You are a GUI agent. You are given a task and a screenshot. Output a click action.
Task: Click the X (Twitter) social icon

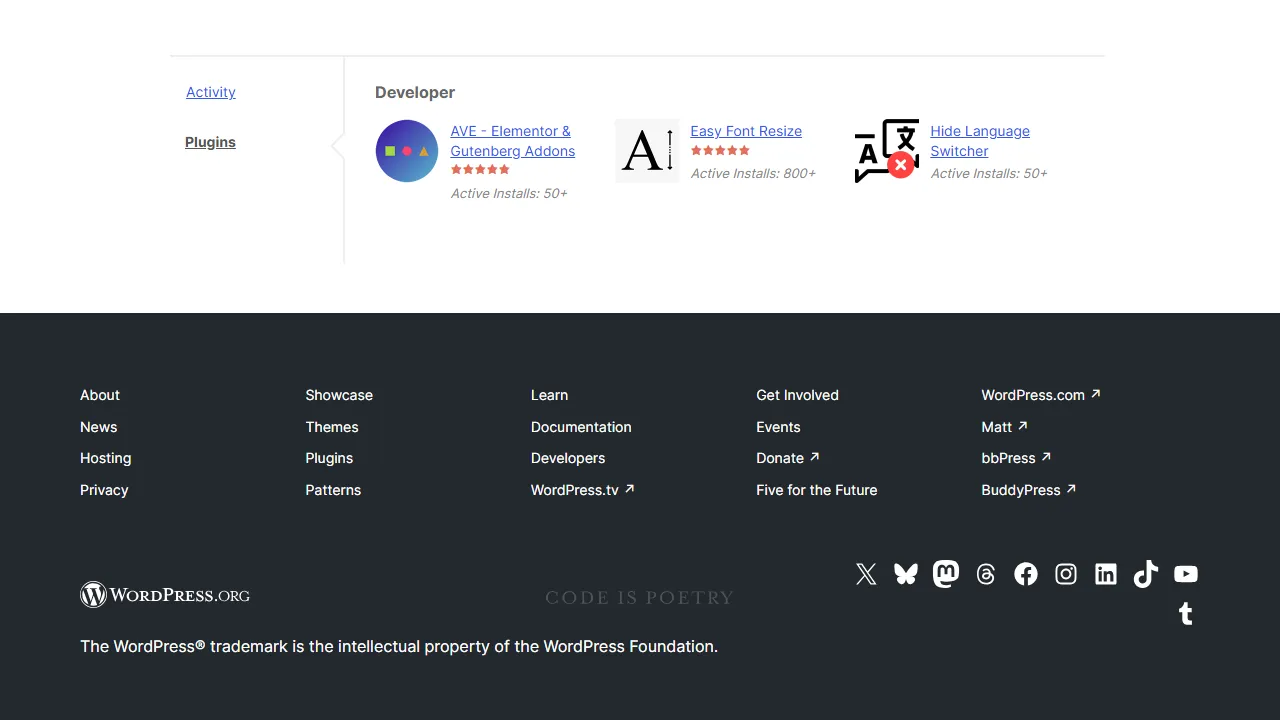(x=866, y=574)
